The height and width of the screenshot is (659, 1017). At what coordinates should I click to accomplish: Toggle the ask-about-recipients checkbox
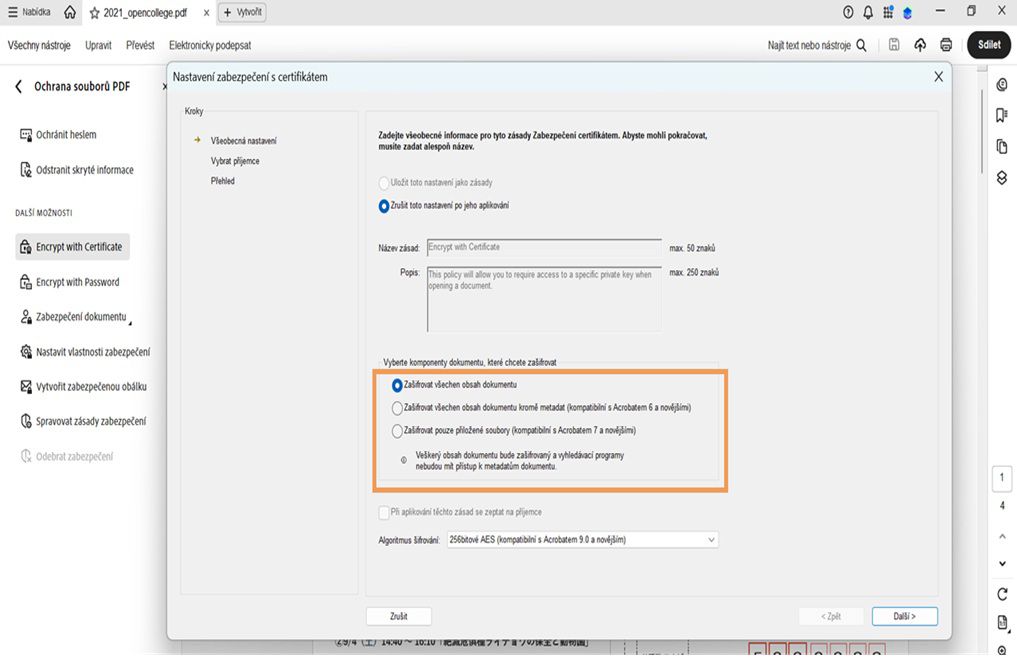[384, 512]
